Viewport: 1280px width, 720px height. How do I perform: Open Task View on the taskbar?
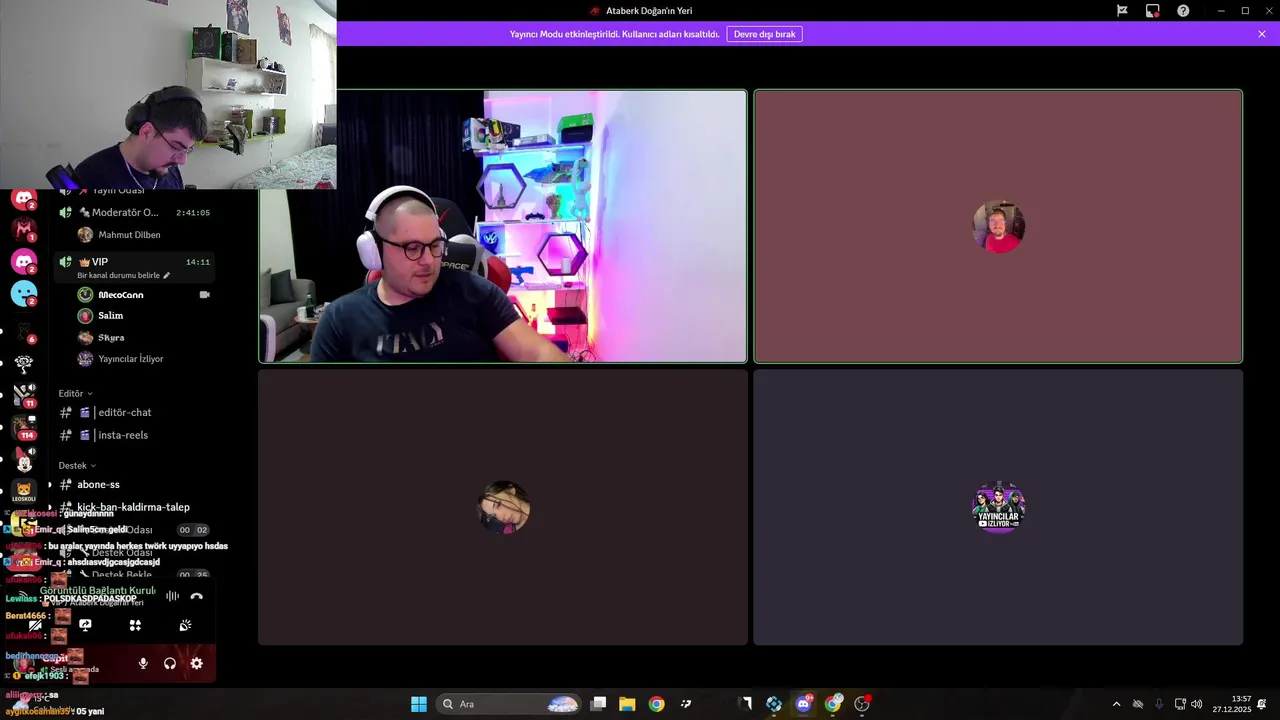click(598, 704)
